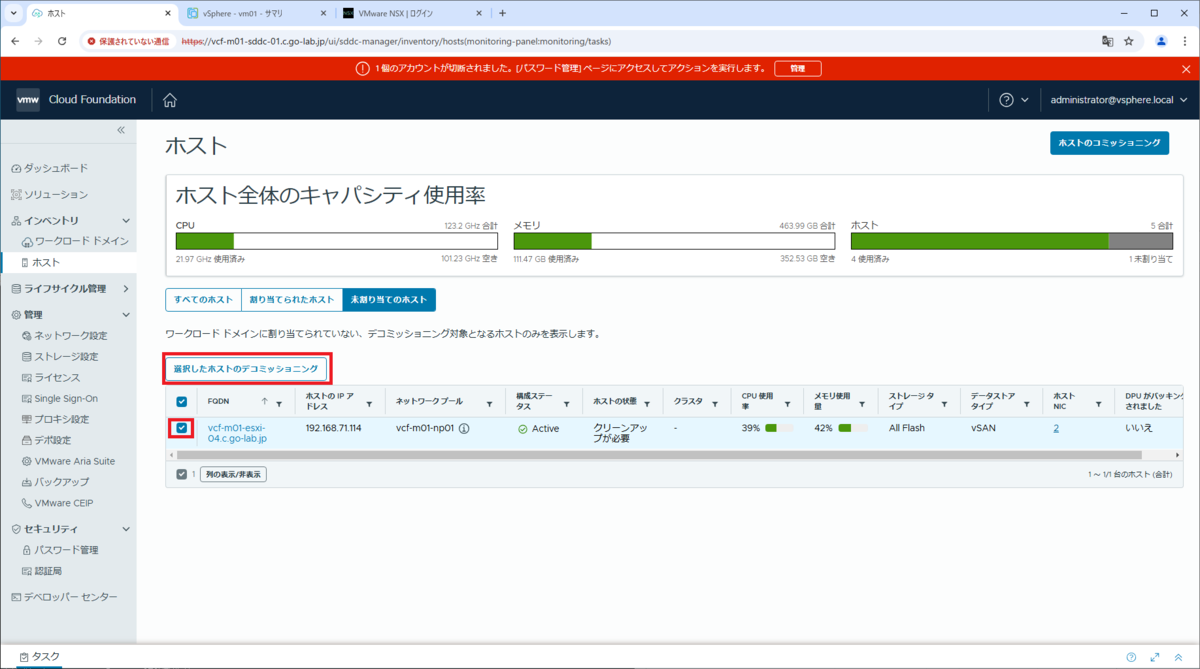Collapse the sidebar with double-chevron icon
This screenshot has width=1200, height=669.
coord(121,130)
